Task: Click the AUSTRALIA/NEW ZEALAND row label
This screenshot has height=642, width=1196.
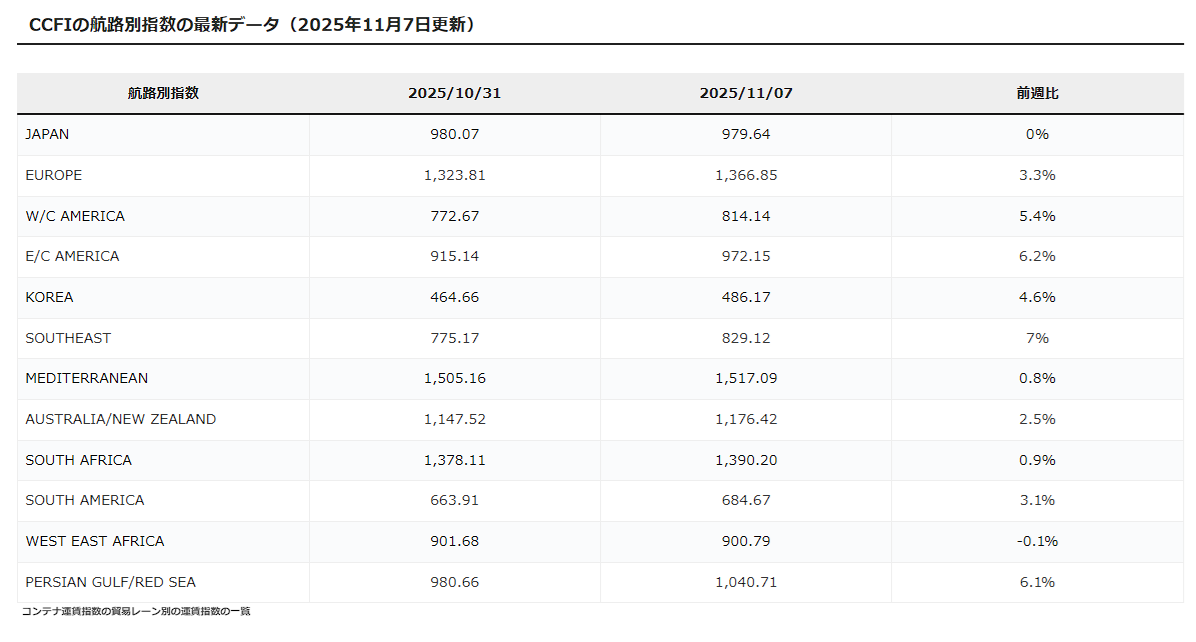Action: (121, 419)
